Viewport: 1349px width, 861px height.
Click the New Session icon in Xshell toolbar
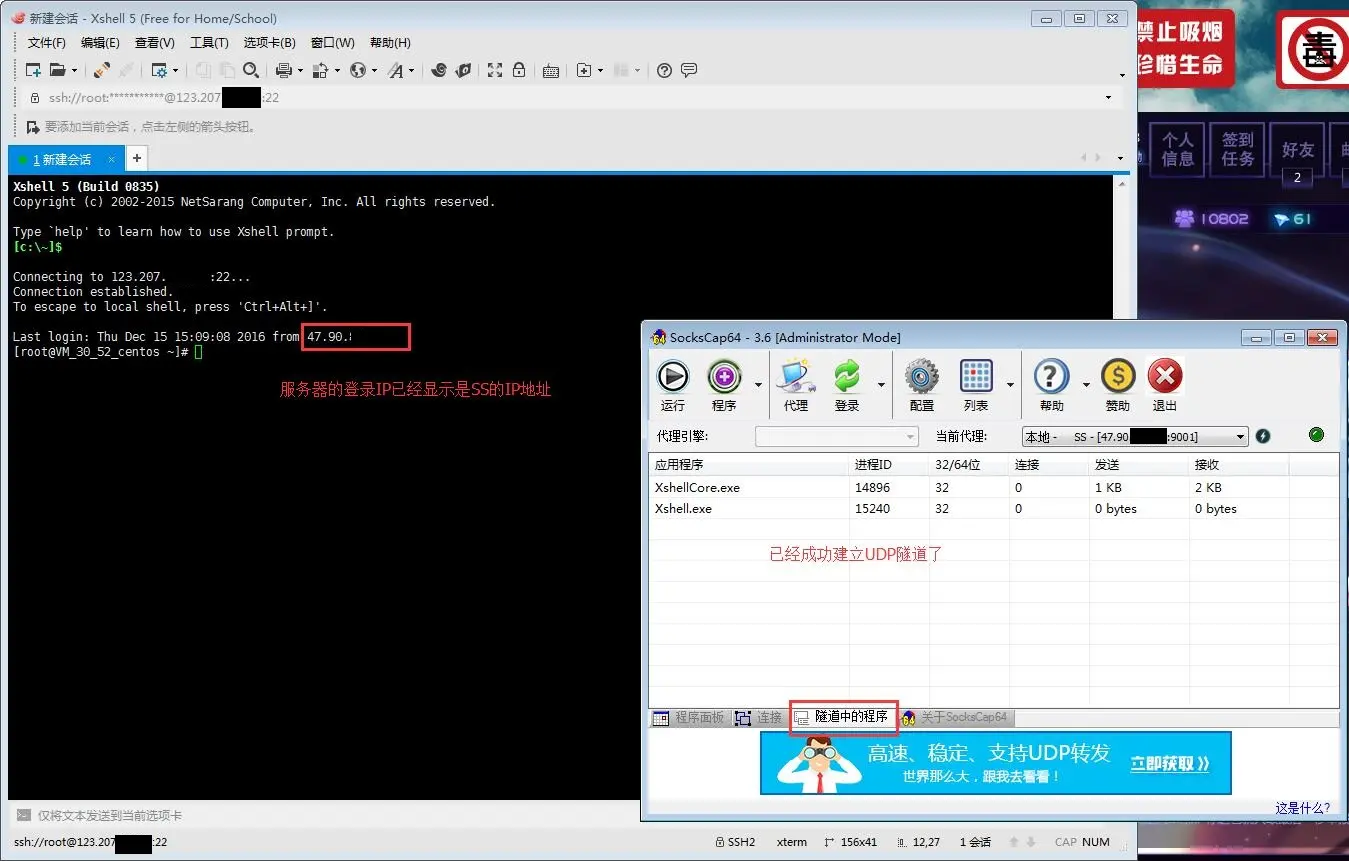pos(33,70)
